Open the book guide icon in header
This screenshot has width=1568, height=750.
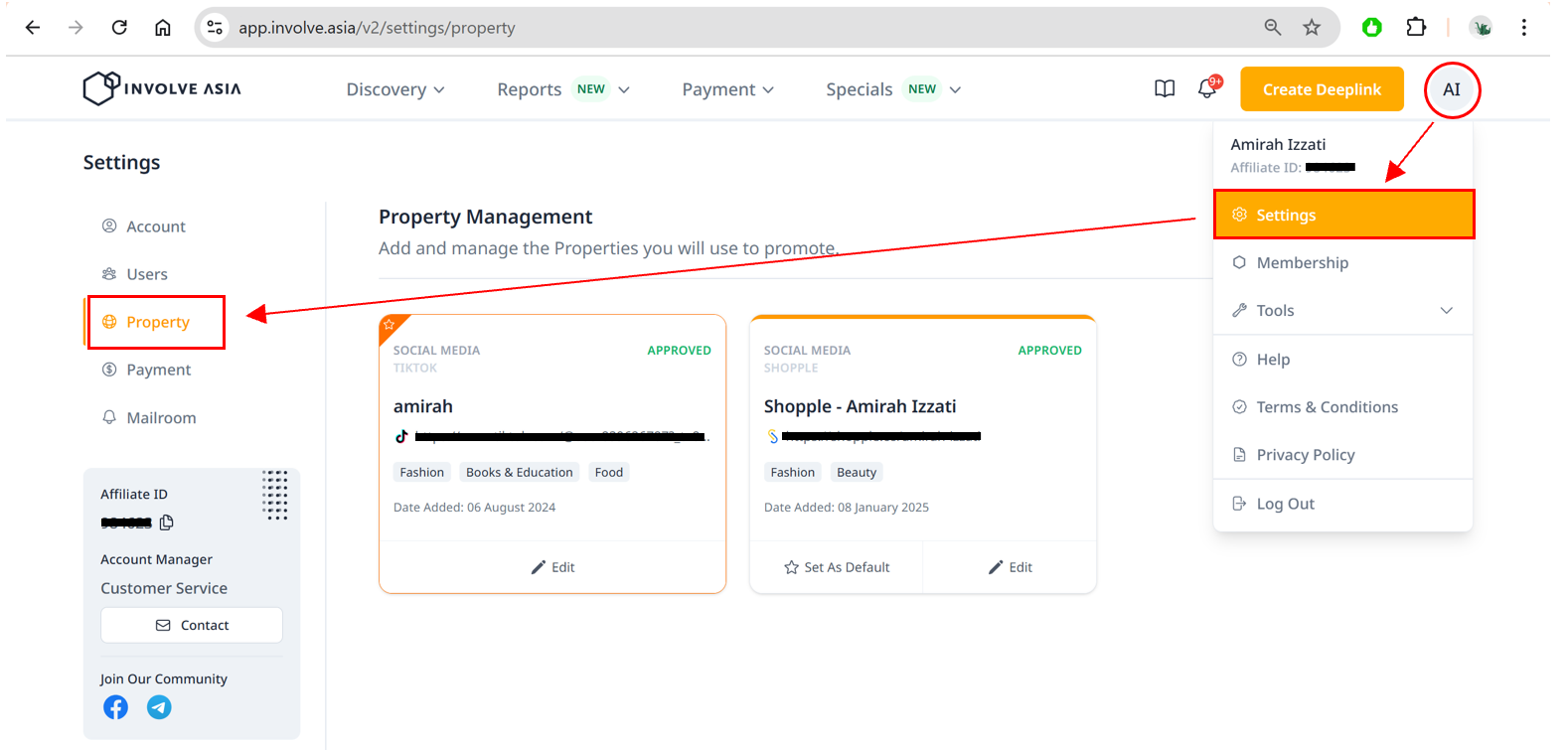click(x=1165, y=89)
